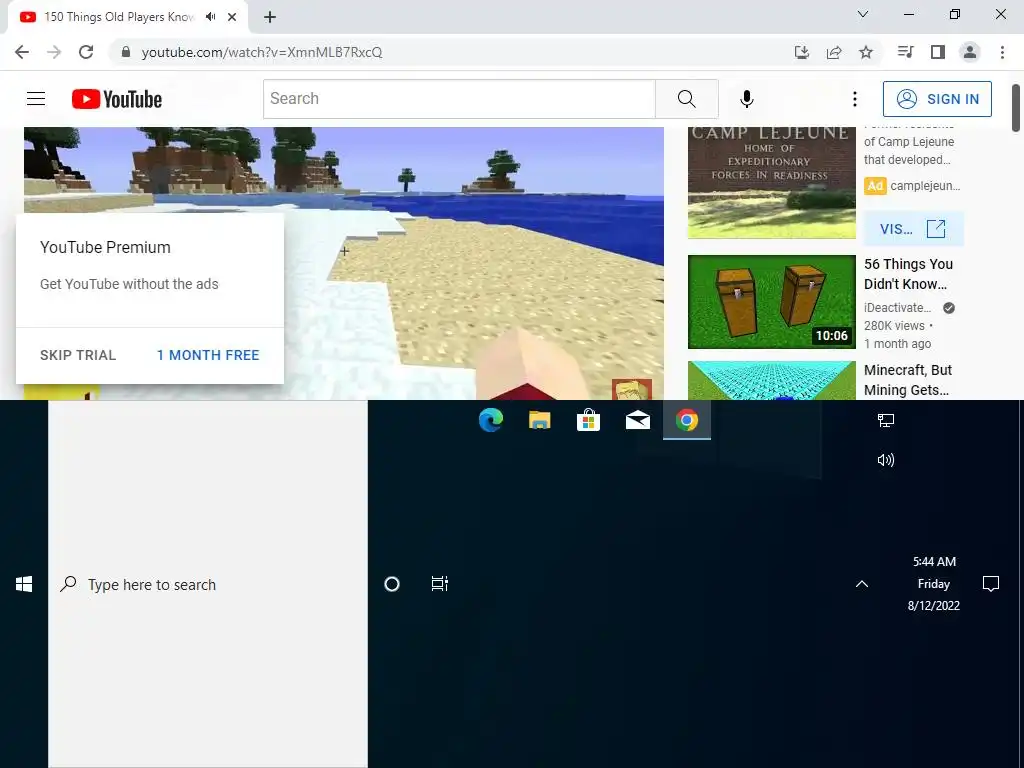Open the iDeactivate channel name

(x=897, y=308)
